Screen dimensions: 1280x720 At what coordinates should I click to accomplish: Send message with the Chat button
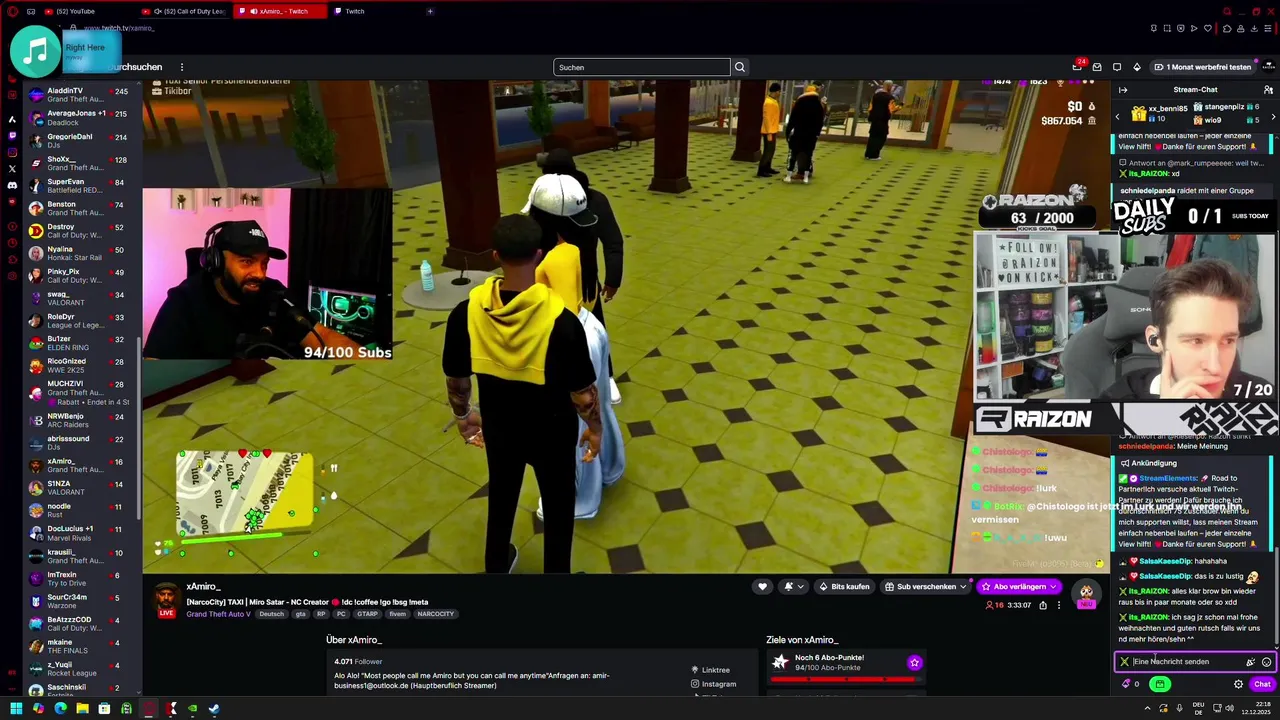pos(1262,685)
